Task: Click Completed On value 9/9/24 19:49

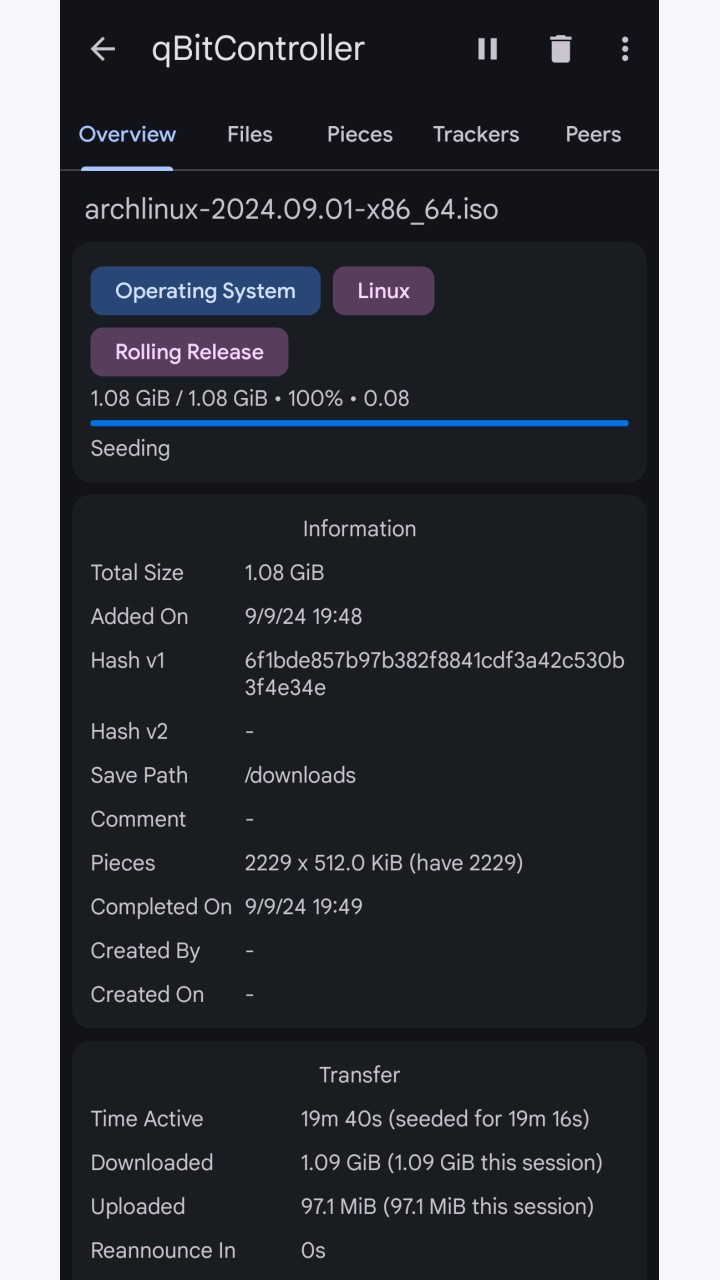Action: [303, 907]
